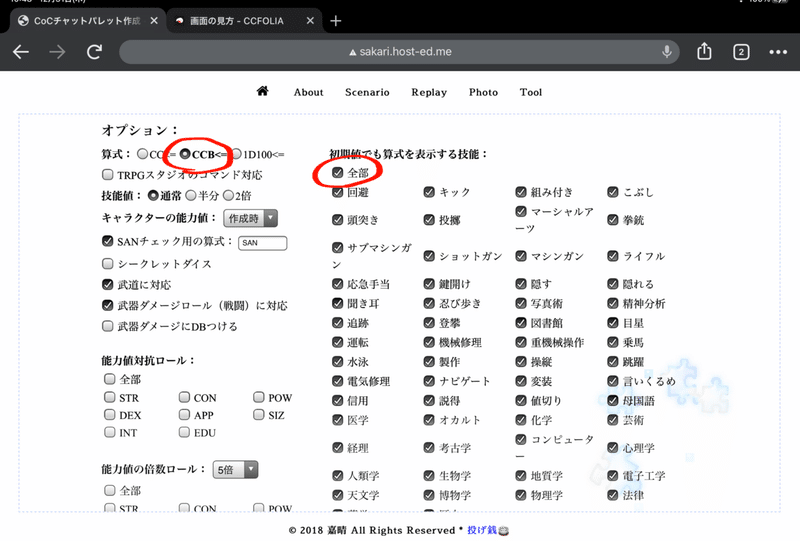Screen dimensions: 800x541
Task: Toggle the SANチェック用の算式 checkbox
Action: coord(107,241)
